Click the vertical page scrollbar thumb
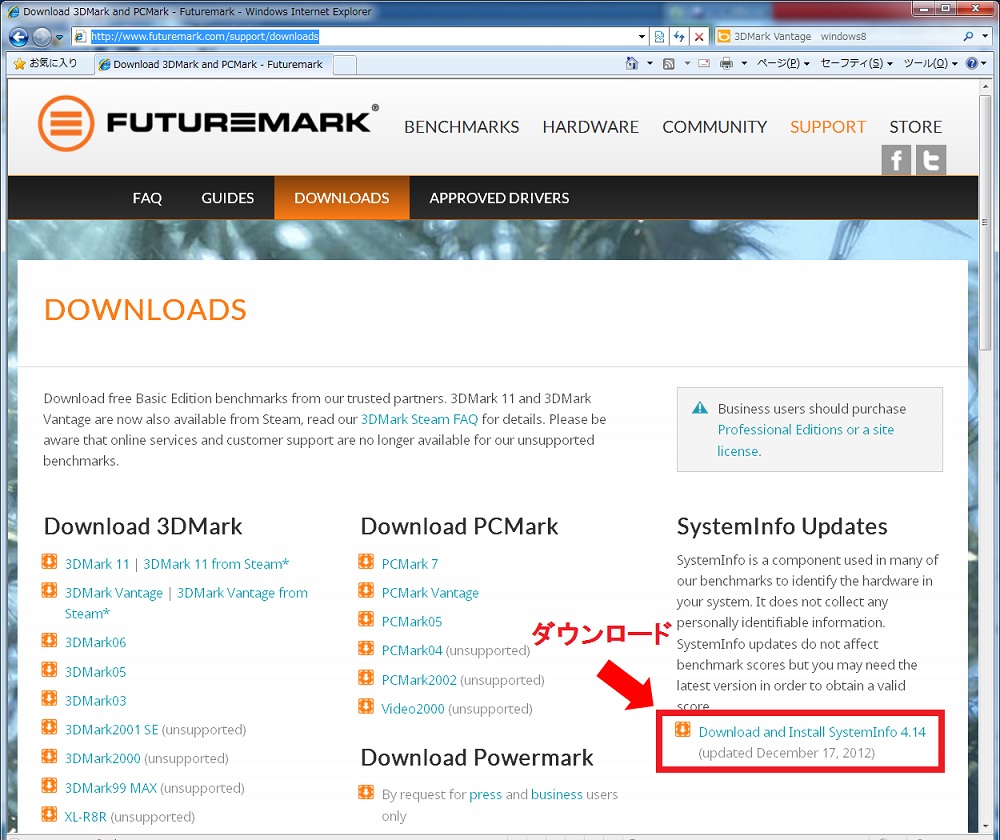1000x840 pixels. pyautogui.click(x=985, y=222)
